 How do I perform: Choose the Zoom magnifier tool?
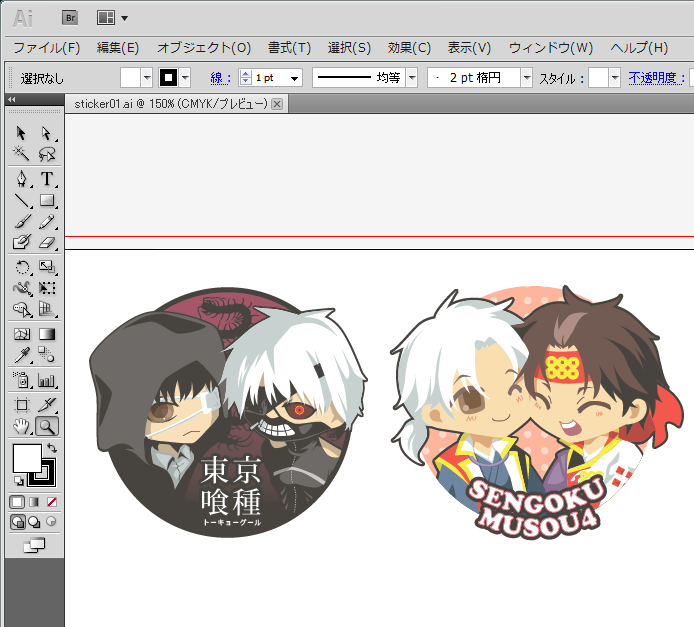(x=46, y=426)
